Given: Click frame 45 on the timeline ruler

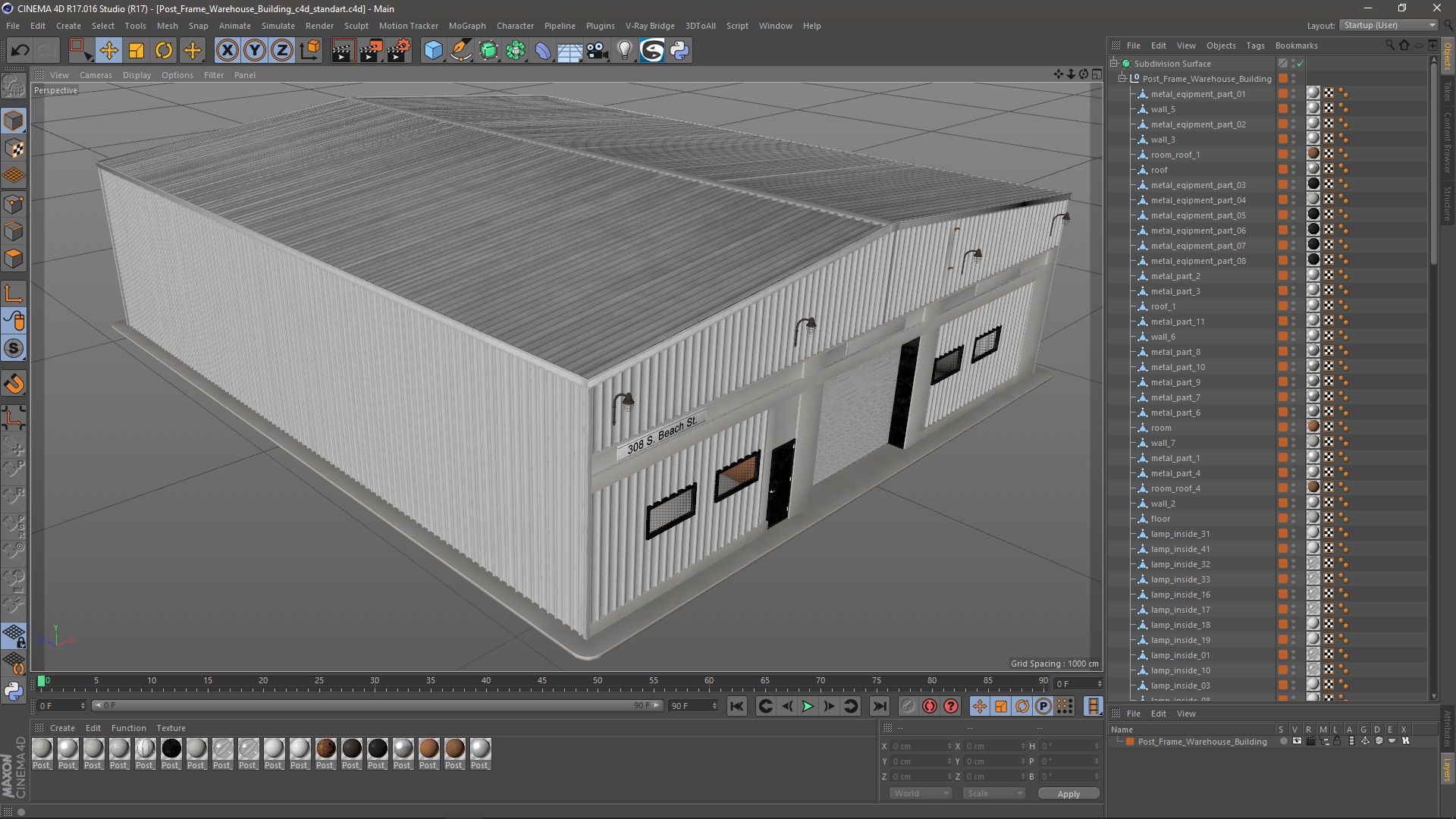Looking at the screenshot, I should pos(541,681).
